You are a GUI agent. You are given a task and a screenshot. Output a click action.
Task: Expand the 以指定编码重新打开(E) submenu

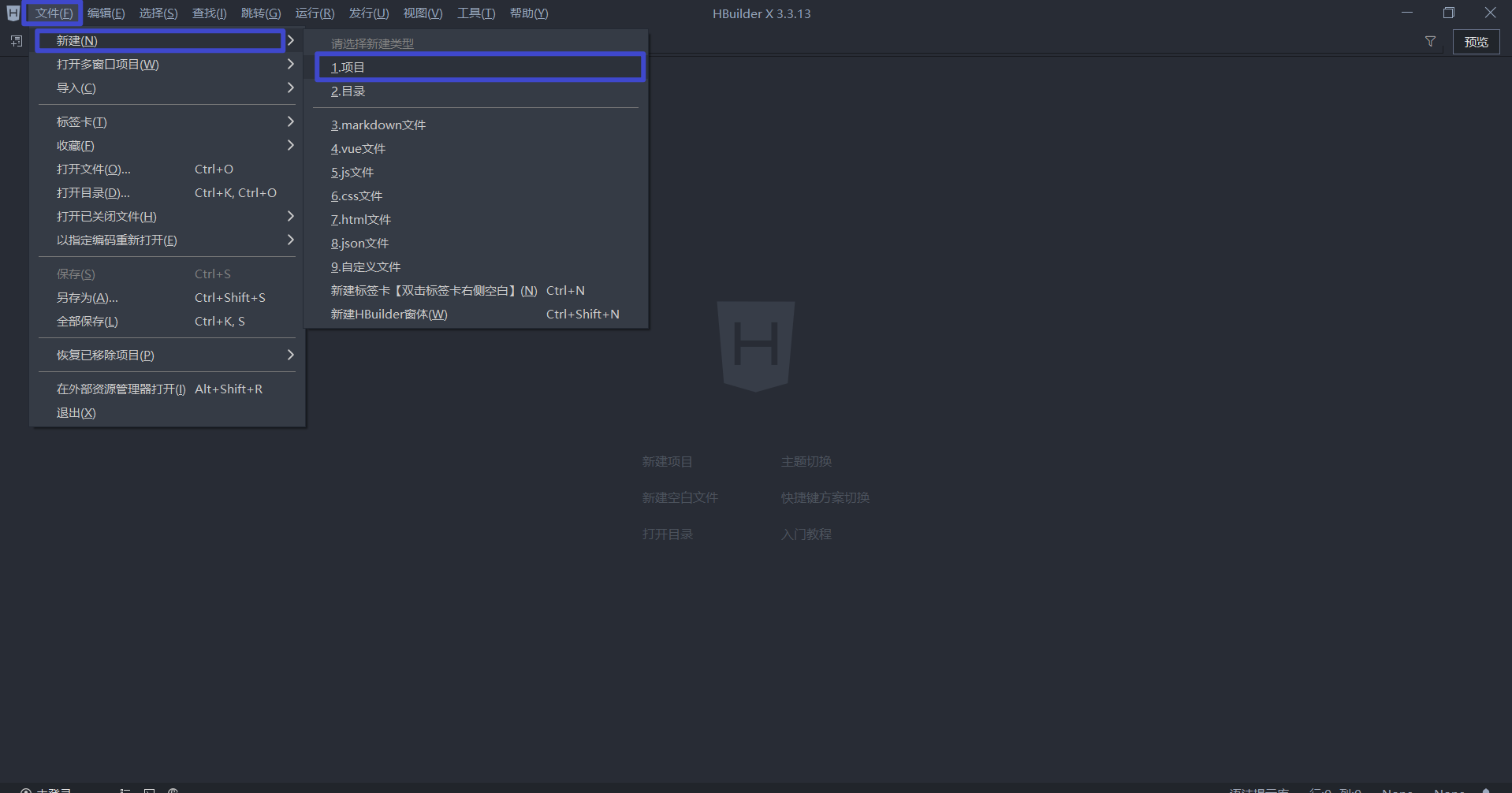(166, 240)
